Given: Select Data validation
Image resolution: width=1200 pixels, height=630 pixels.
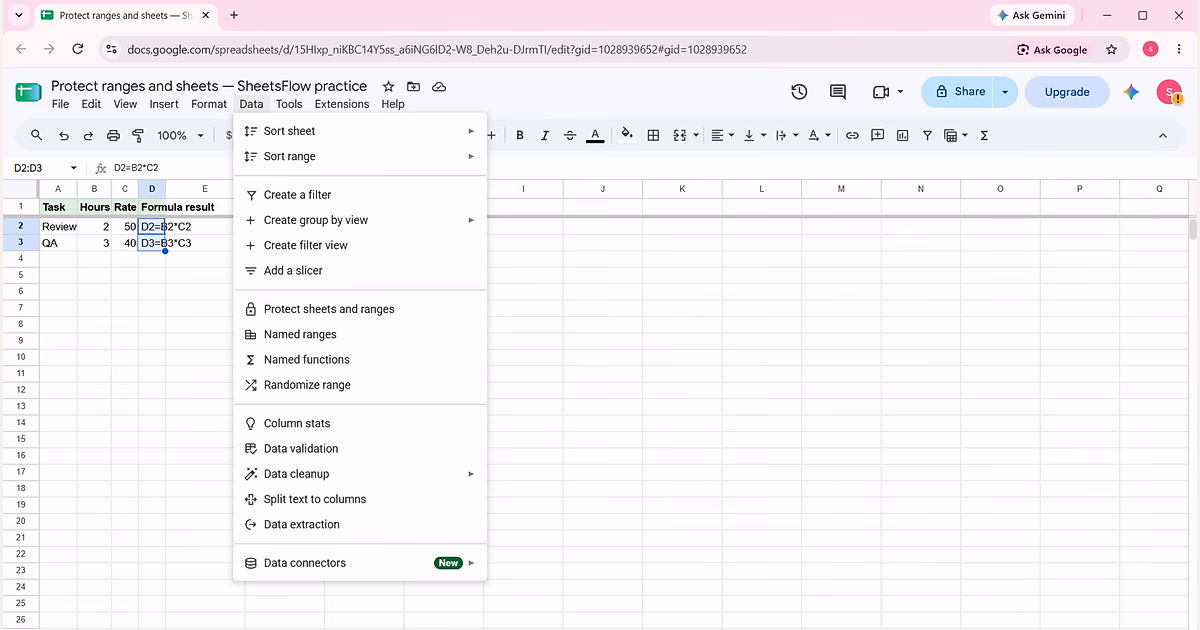Looking at the screenshot, I should tap(360, 448).
